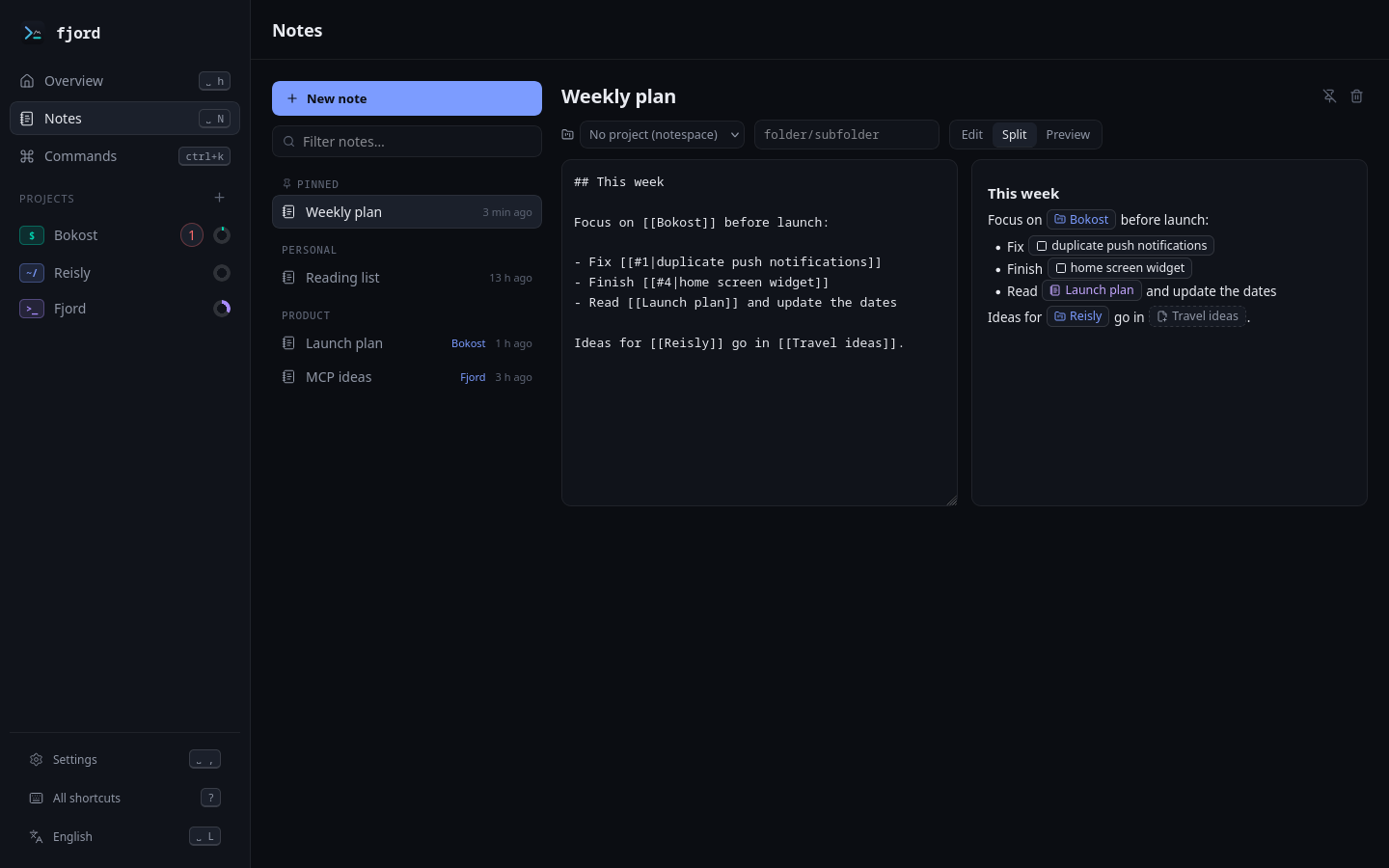
Task: Click the pin icon by PINNED label
Action: (x=286, y=183)
